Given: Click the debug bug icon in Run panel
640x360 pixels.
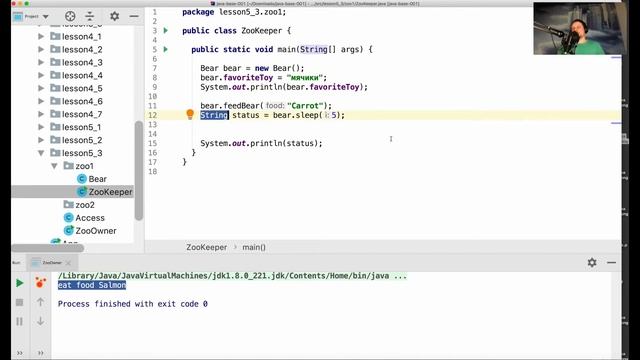Looking at the screenshot, I should click(40, 282).
